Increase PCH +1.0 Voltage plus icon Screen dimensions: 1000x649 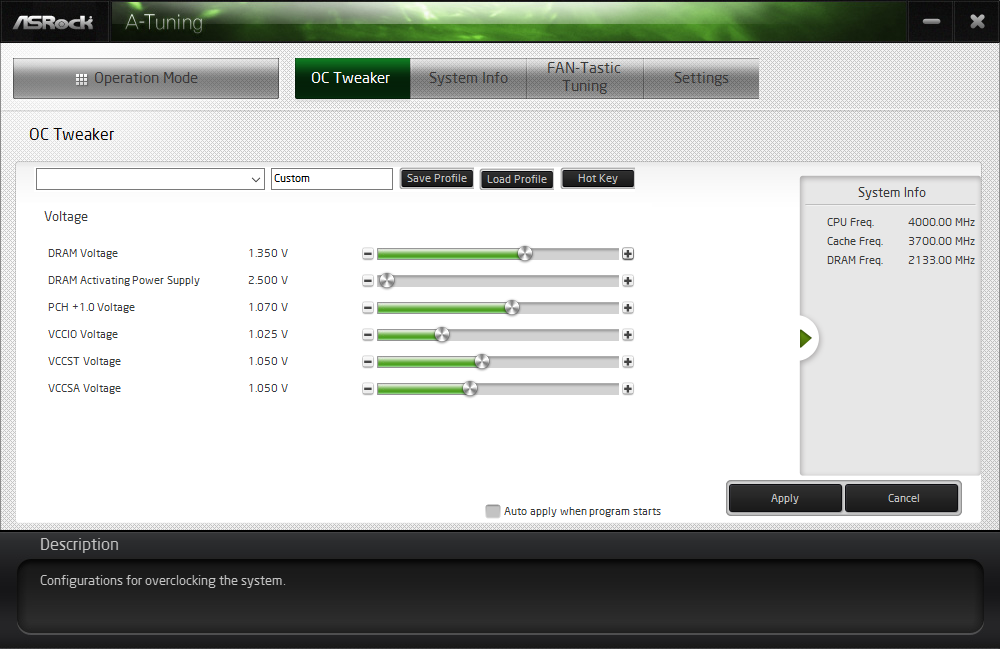(628, 308)
